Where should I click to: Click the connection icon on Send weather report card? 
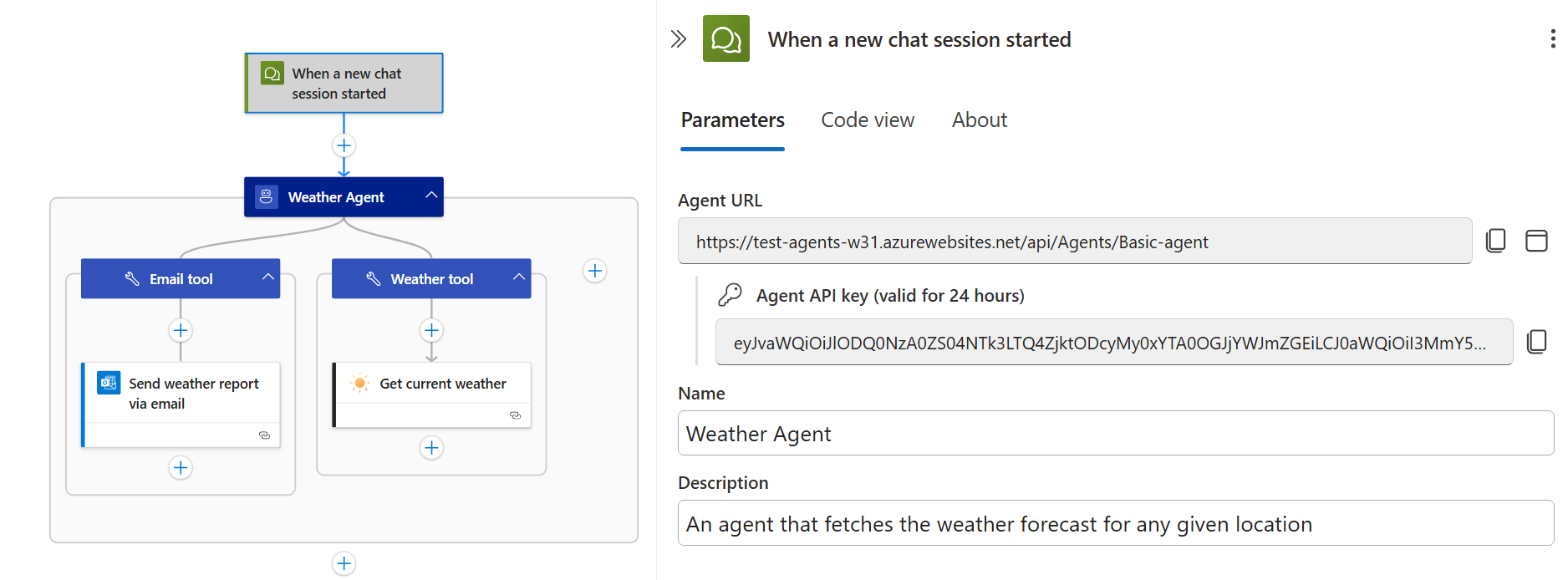(264, 435)
